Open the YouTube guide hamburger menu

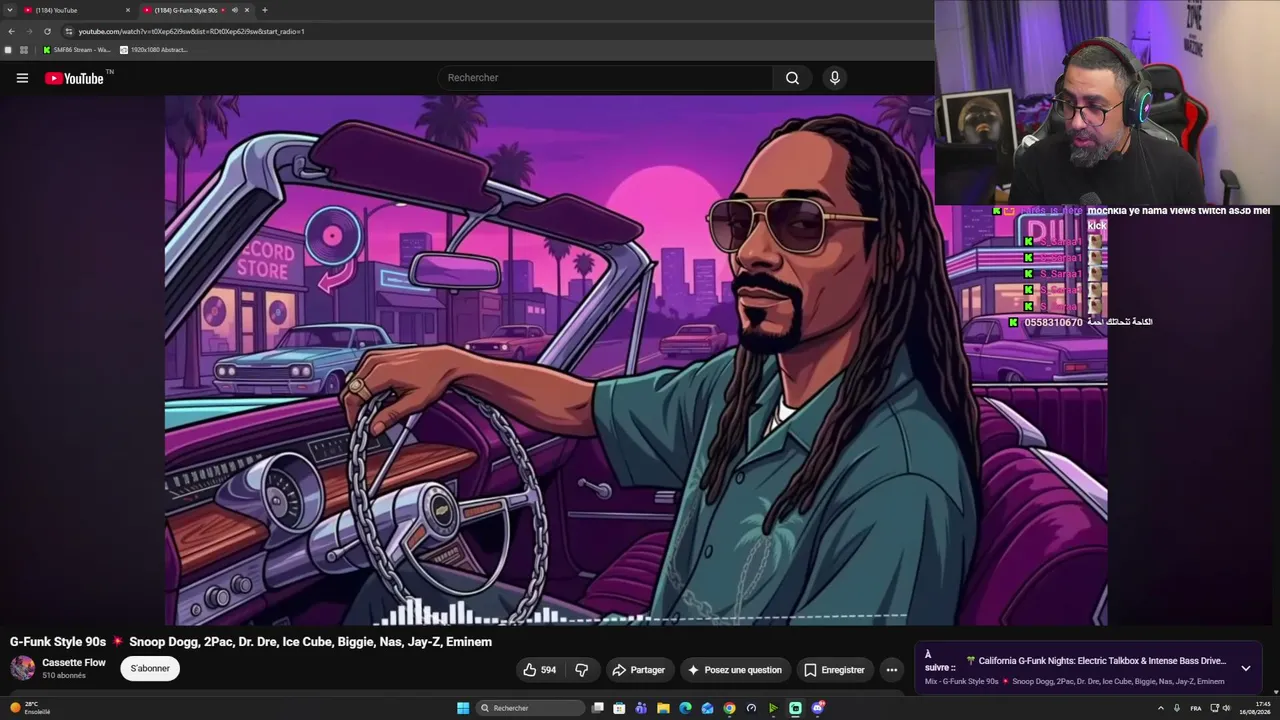pos(22,78)
